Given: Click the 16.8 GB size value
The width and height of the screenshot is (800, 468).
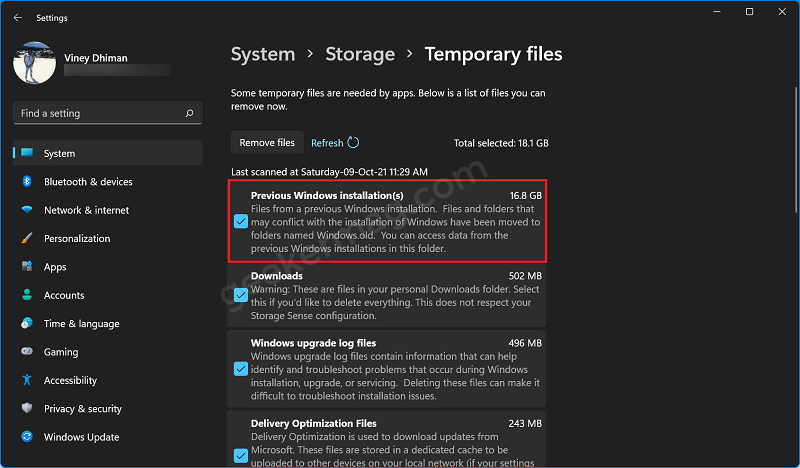Looking at the screenshot, I should pos(526,195).
